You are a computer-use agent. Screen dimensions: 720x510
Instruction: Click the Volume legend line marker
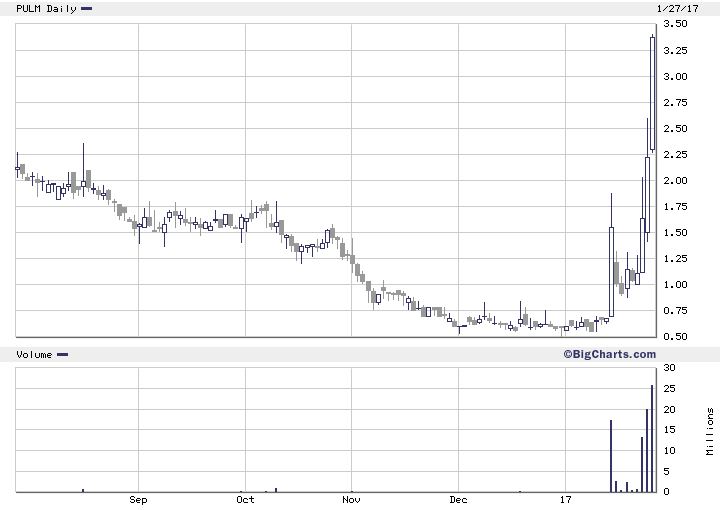[x=62, y=354]
